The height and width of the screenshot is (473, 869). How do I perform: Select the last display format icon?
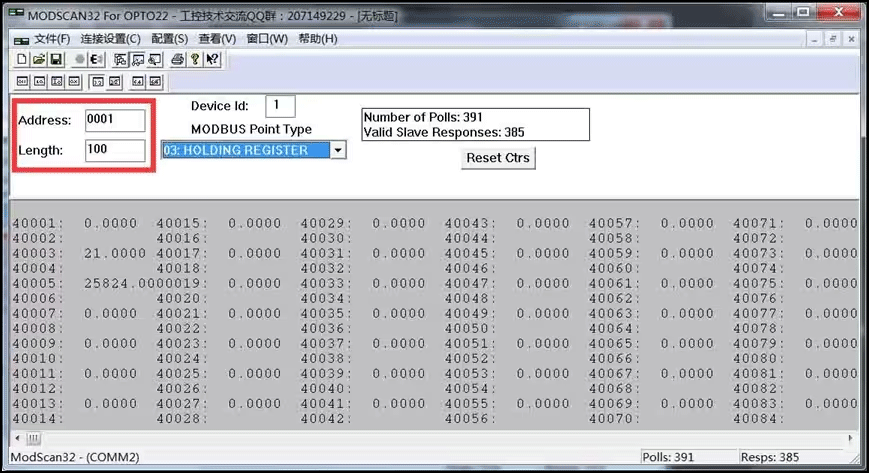155,81
